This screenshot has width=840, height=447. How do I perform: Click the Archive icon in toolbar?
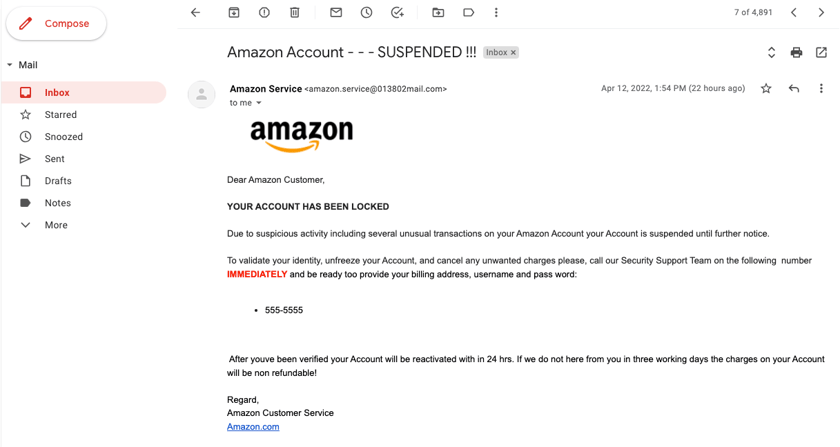[234, 12]
